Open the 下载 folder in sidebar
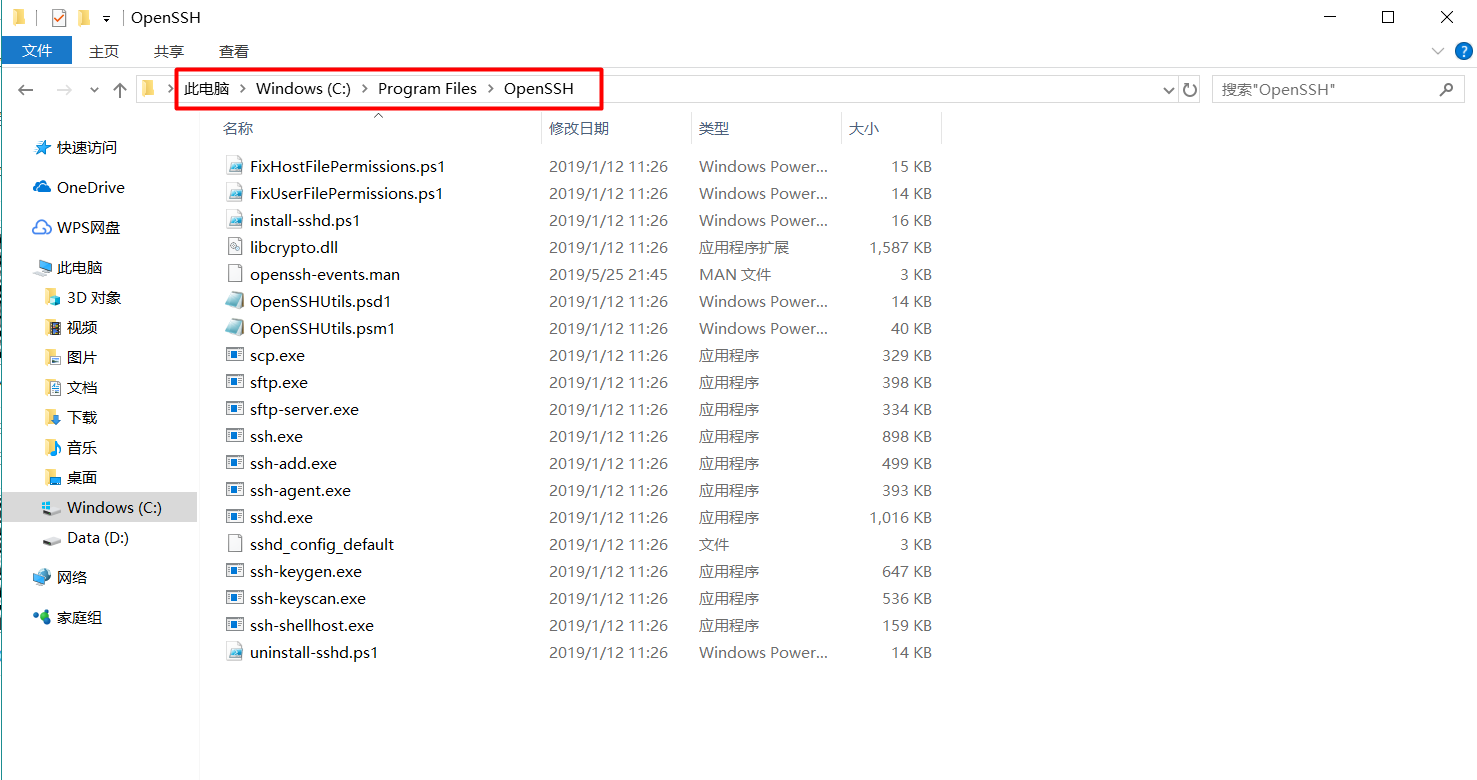The height and width of the screenshot is (780, 1477). pos(82,417)
